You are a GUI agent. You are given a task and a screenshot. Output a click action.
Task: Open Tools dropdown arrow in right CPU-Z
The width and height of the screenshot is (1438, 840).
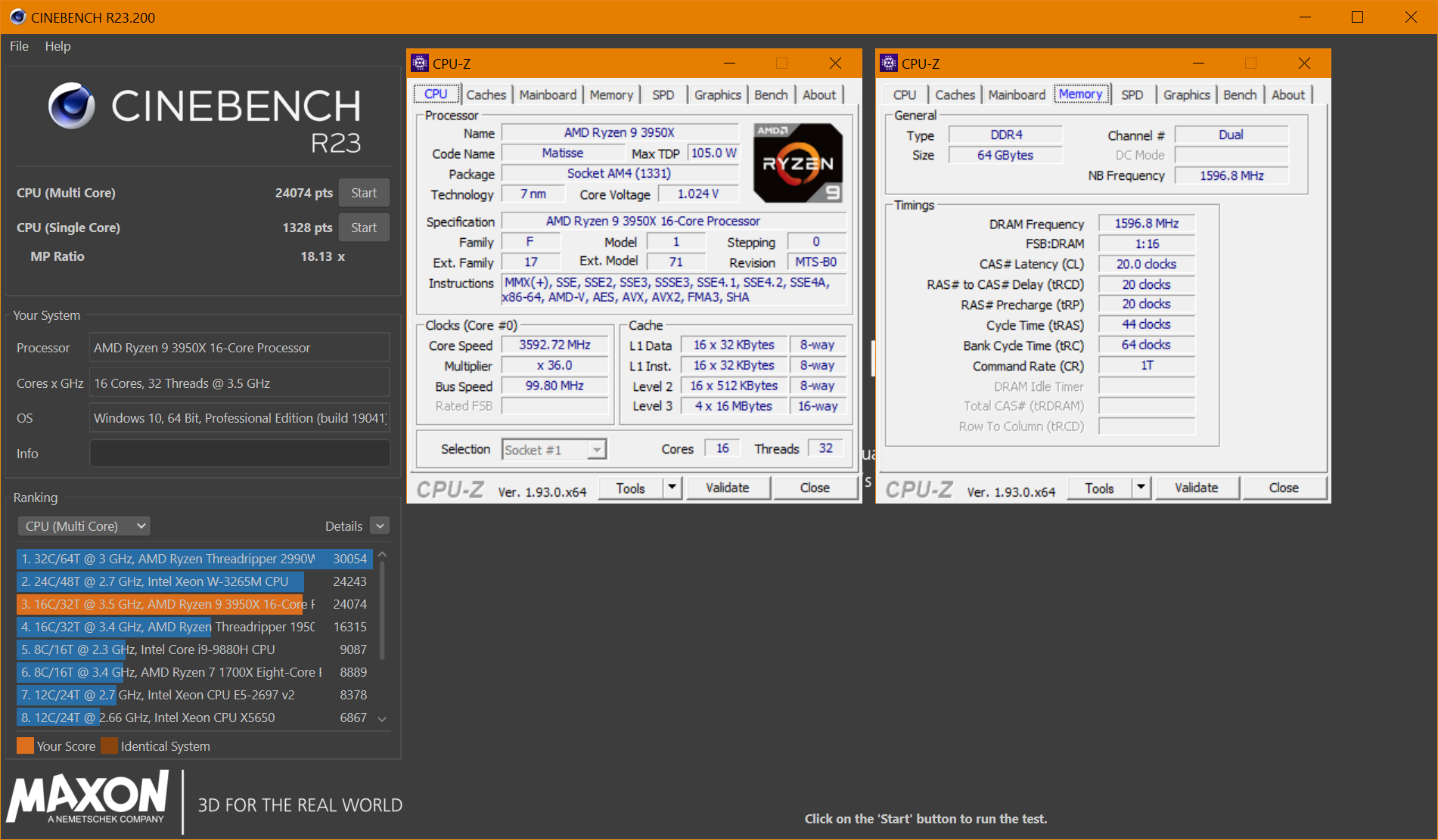pyautogui.click(x=1141, y=488)
